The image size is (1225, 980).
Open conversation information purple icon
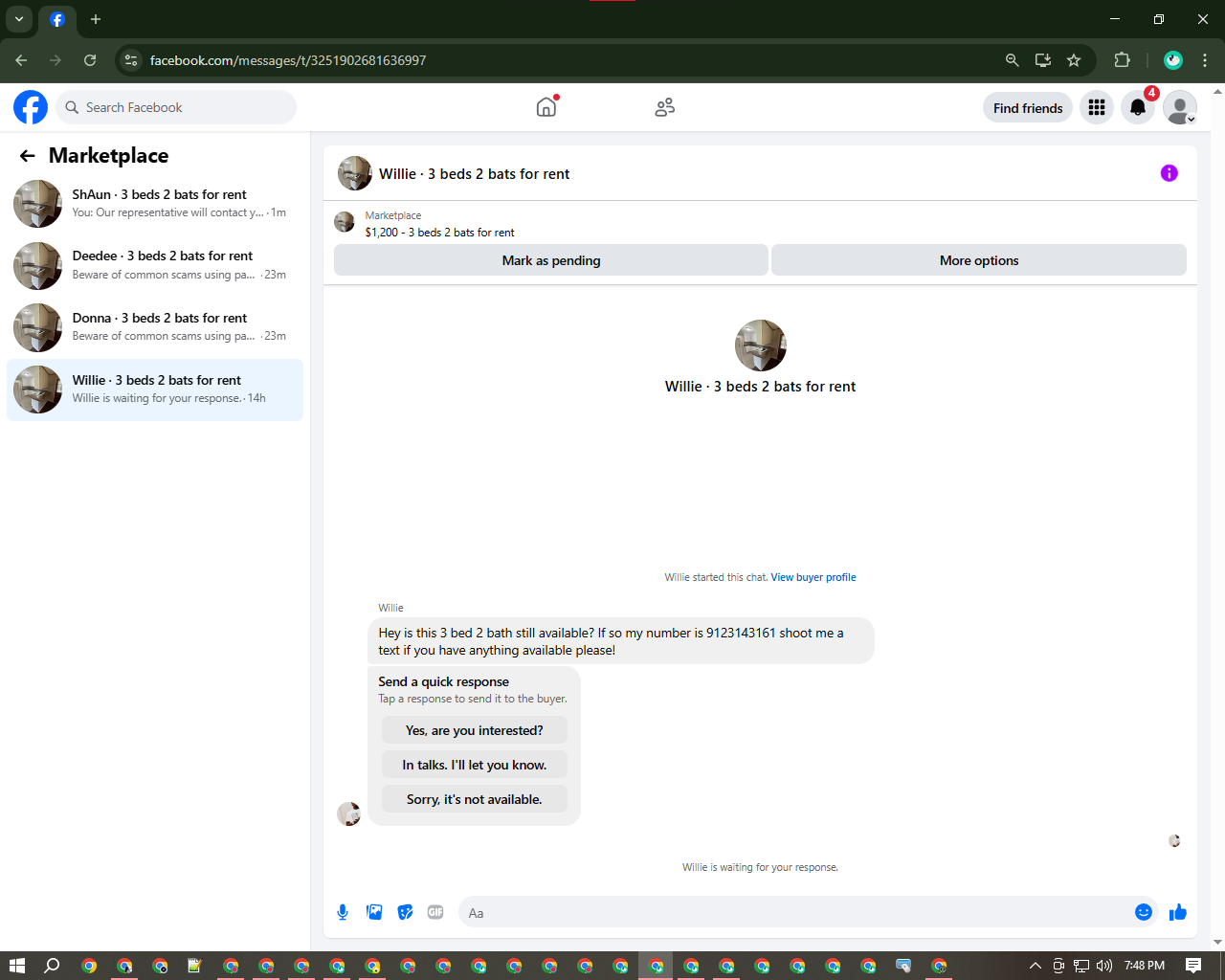[1169, 173]
